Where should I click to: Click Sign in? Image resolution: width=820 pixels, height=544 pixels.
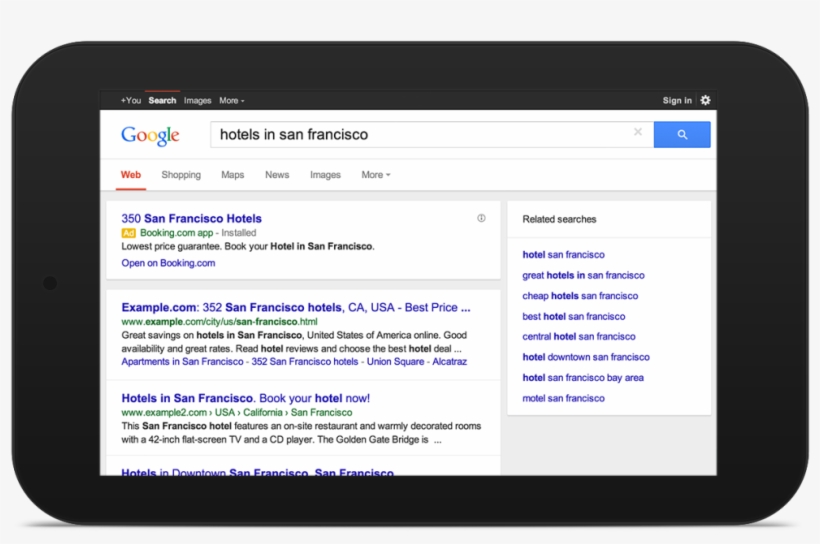[x=677, y=101]
